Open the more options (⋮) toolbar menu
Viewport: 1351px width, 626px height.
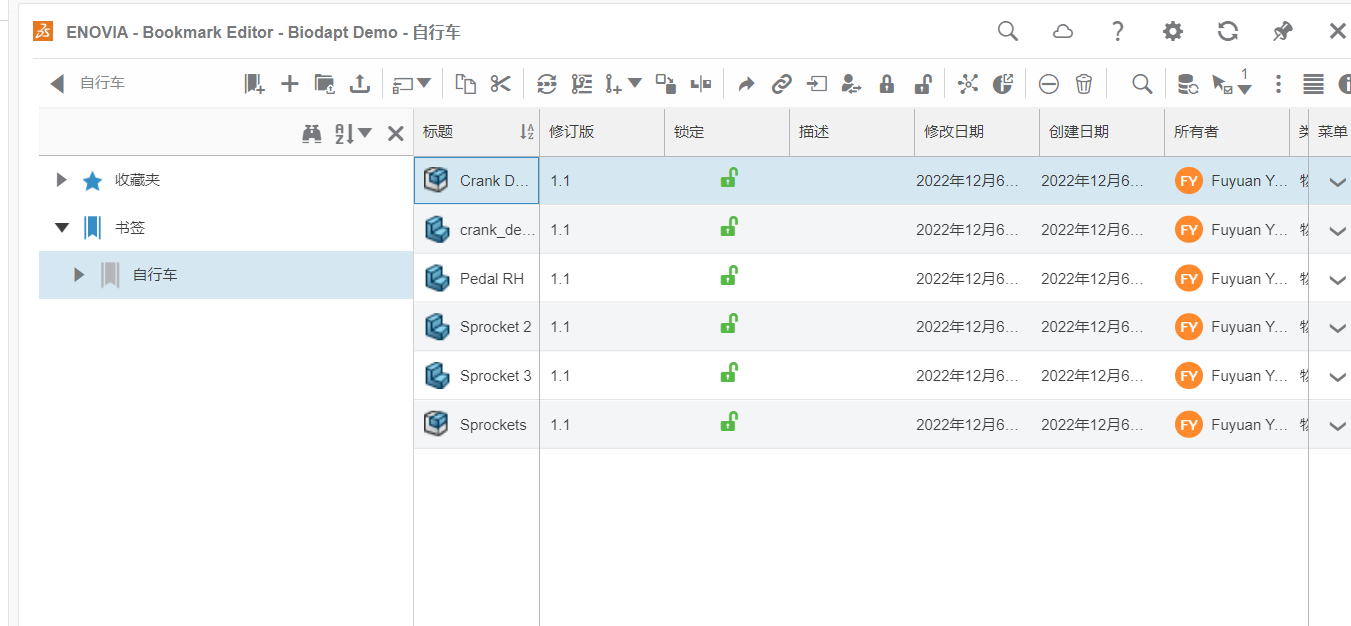[x=1278, y=84]
